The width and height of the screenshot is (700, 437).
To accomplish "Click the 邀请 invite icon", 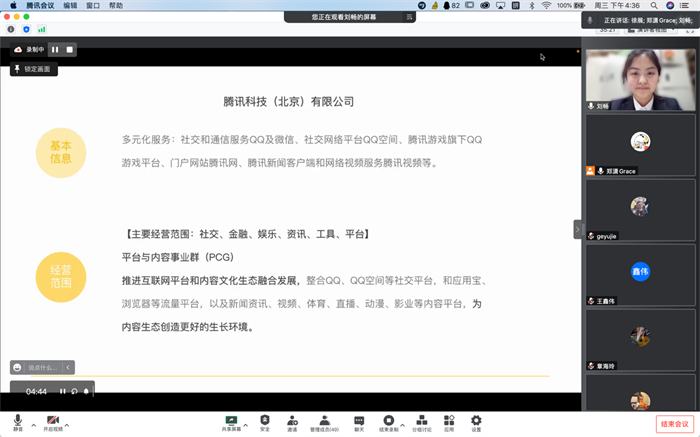I will click(x=292, y=421).
